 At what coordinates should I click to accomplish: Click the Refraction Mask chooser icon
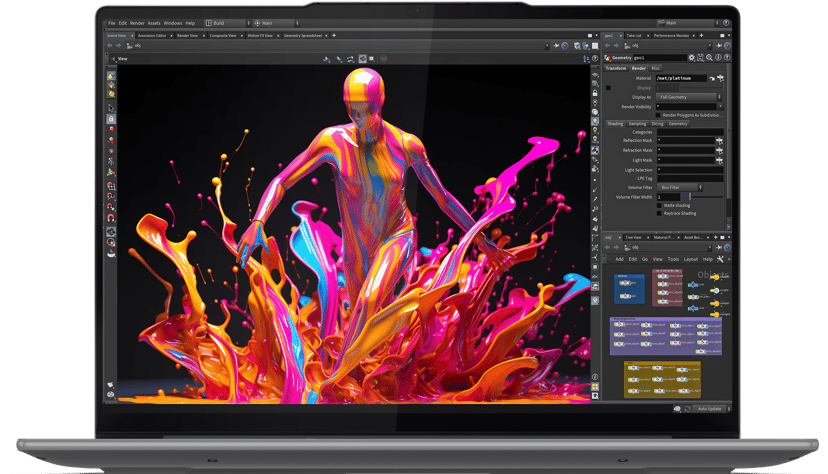[x=719, y=150]
